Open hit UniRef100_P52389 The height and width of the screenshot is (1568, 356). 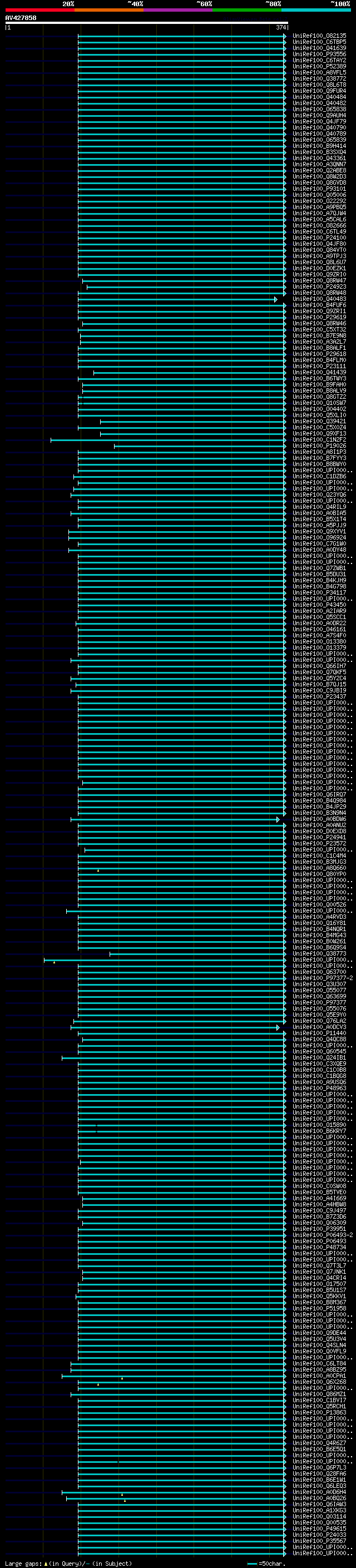tap(319, 66)
